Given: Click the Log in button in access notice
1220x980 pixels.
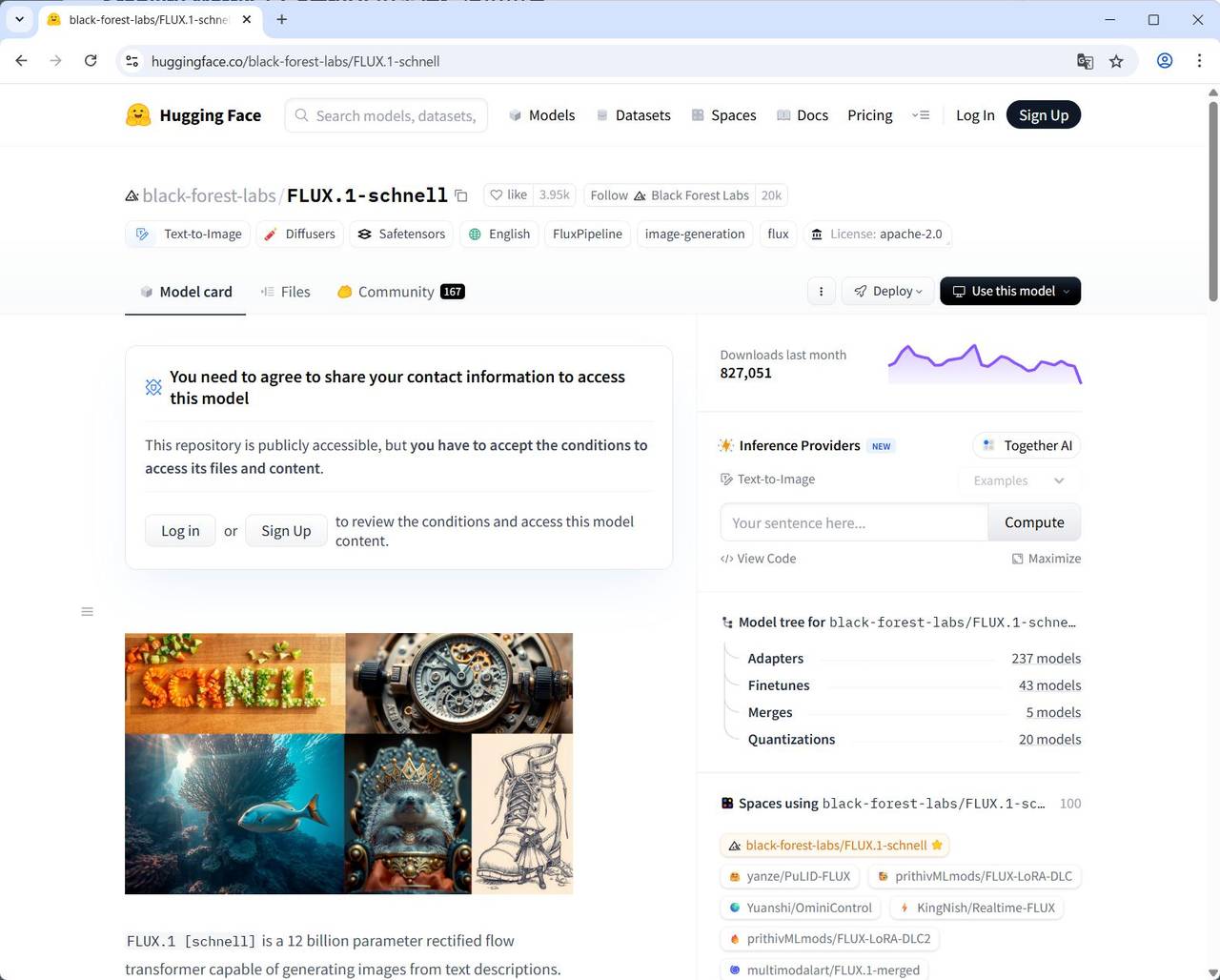Looking at the screenshot, I should [180, 531].
